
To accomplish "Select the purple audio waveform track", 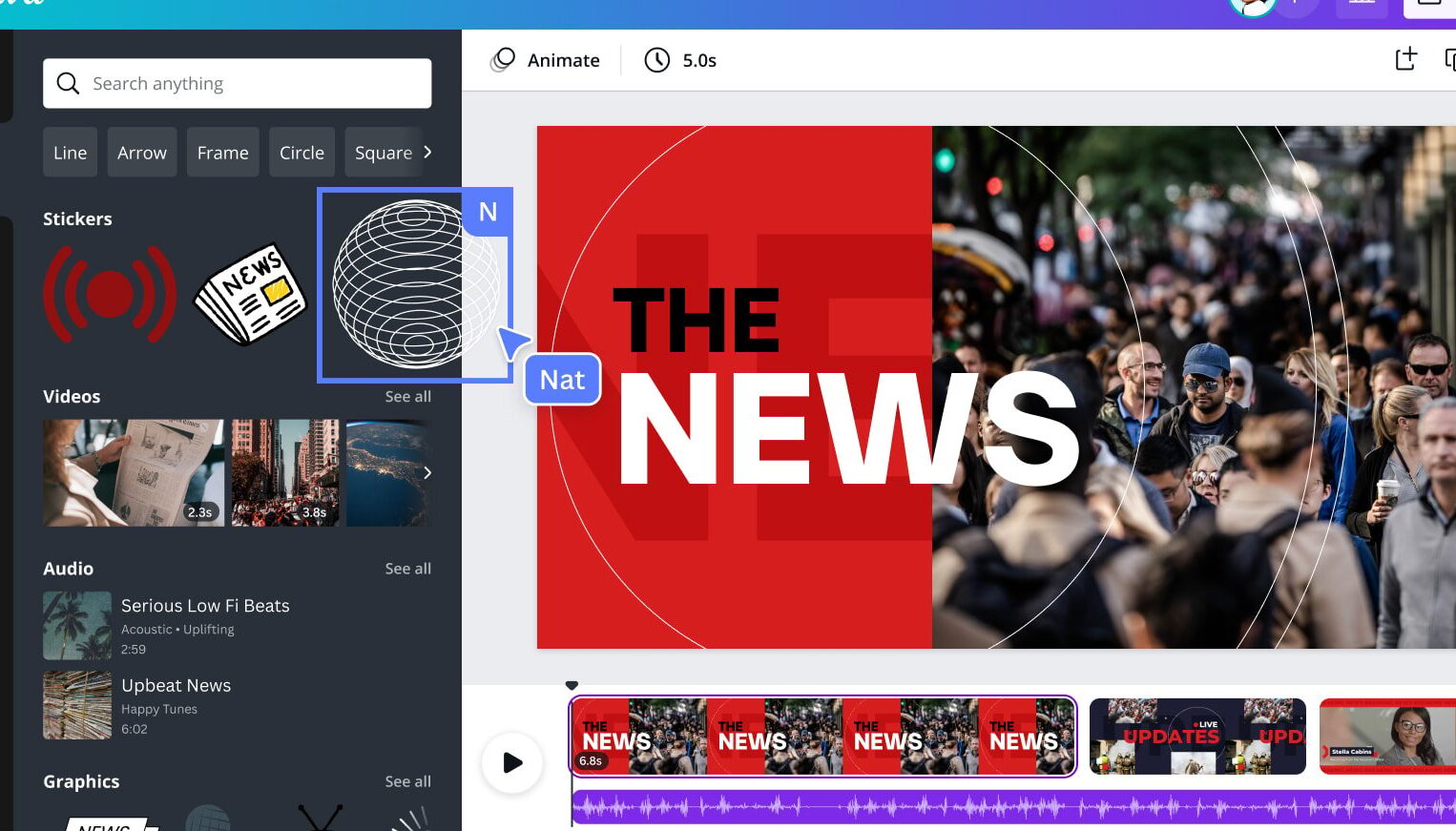I will coord(1011,807).
